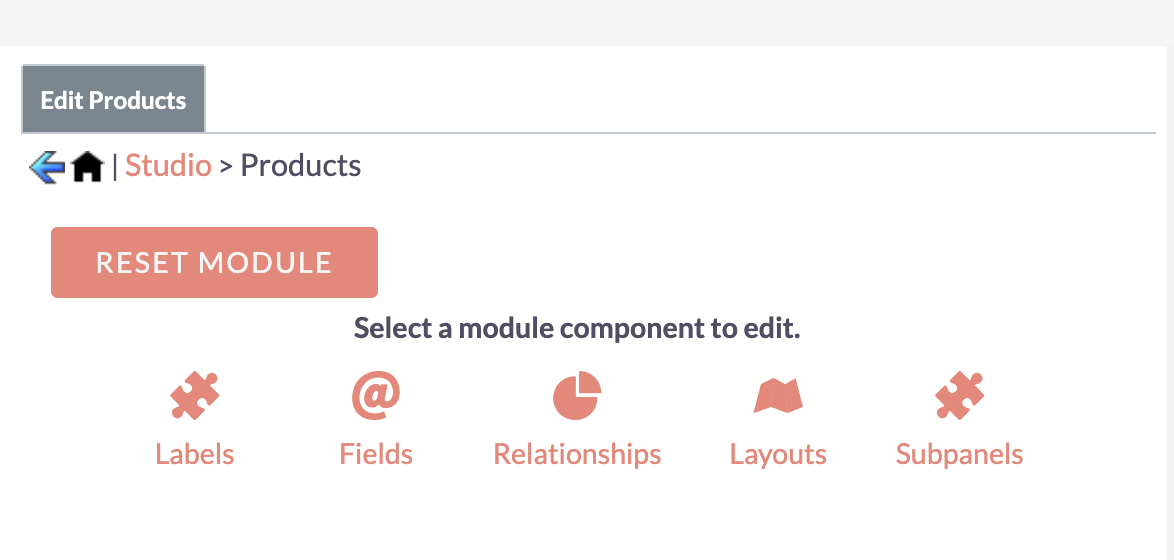Click the Subpanels text link
The width and height of the screenshot is (1174, 560).
point(959,454)
